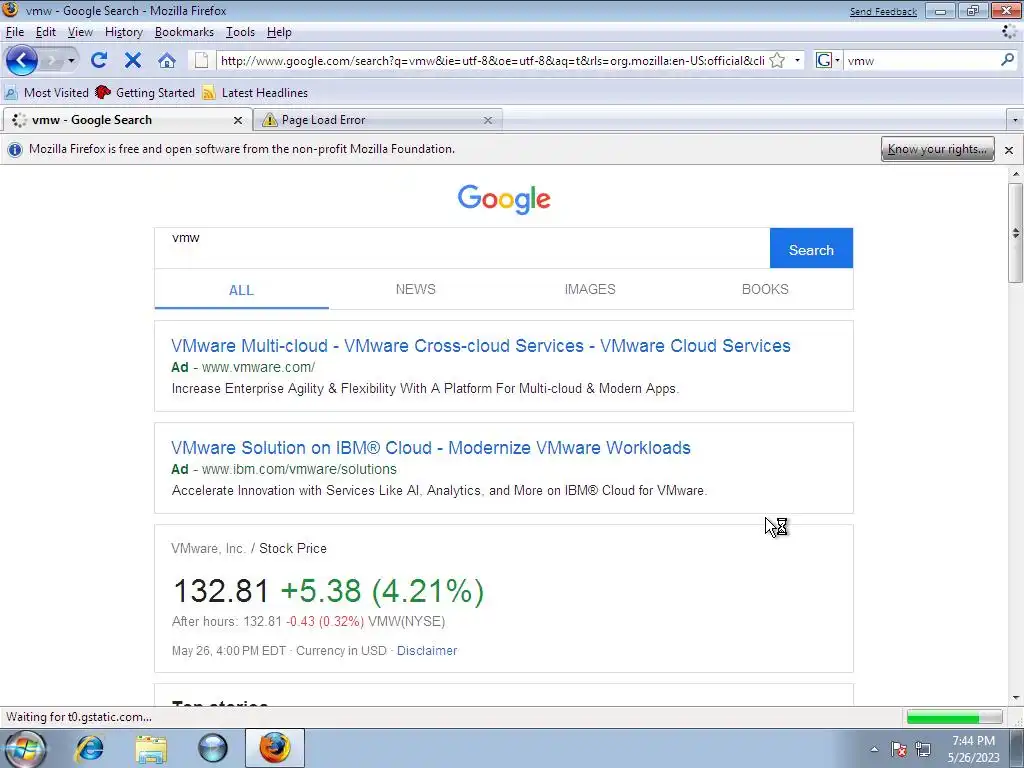Click the network tray icon
The image size is (1024, 768).
click(x=923, y=749)
